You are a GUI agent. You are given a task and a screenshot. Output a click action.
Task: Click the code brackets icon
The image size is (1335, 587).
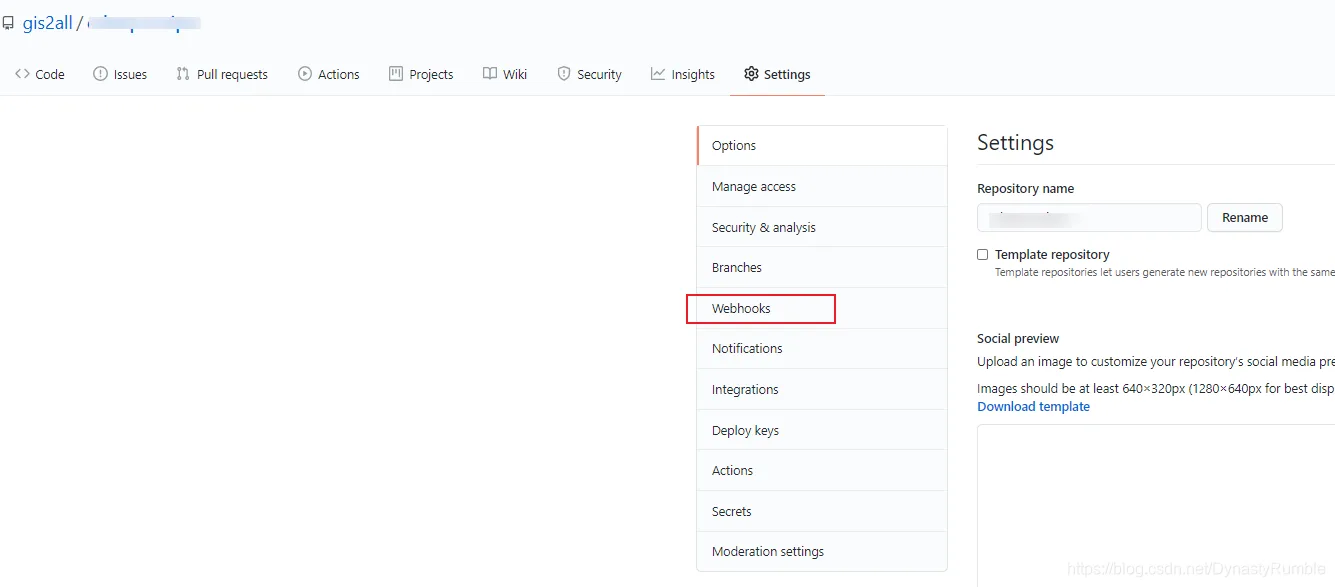(x=23, y=74)
